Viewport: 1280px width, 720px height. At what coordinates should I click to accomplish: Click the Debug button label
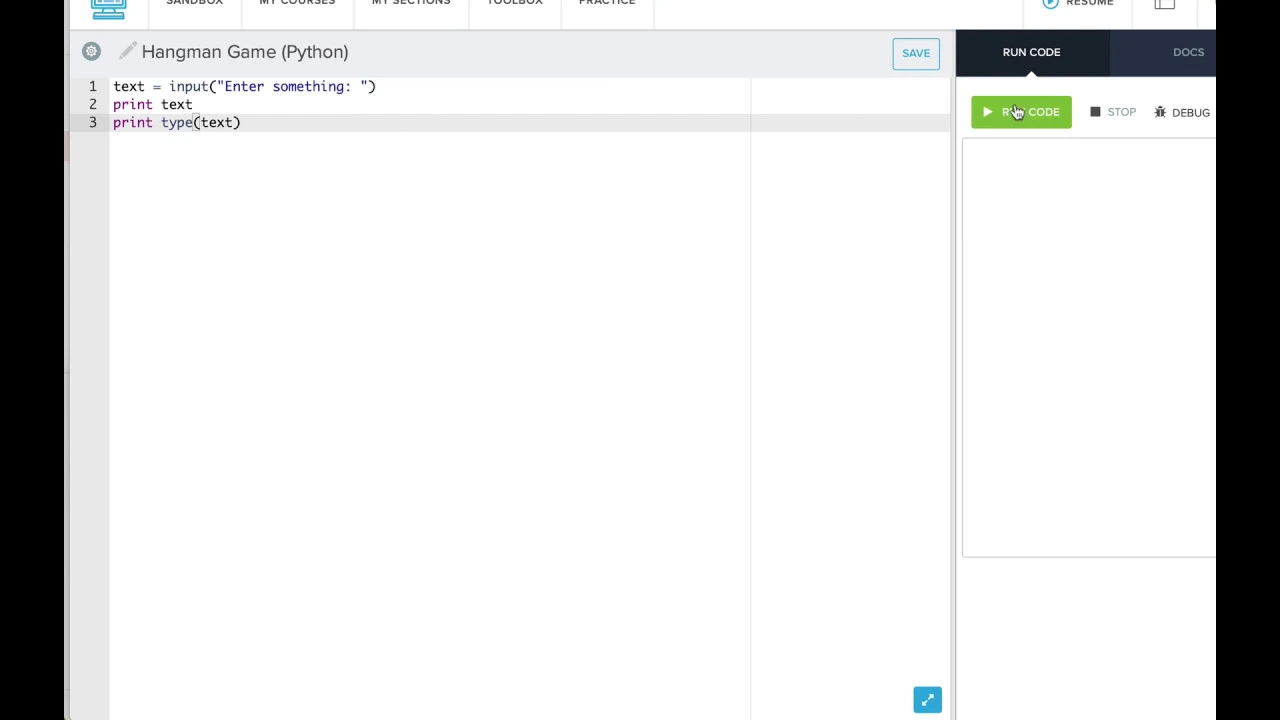click(1190, 113)
